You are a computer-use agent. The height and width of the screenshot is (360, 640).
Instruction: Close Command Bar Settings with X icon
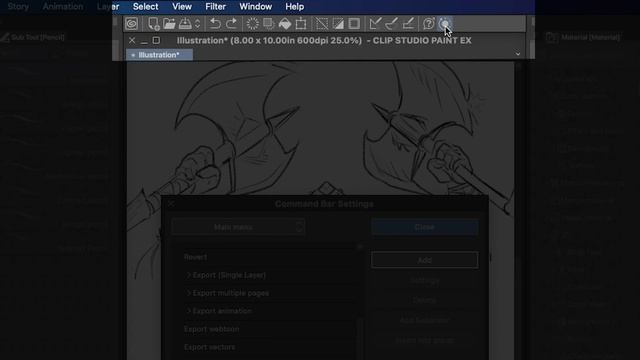tap(171, 203)
